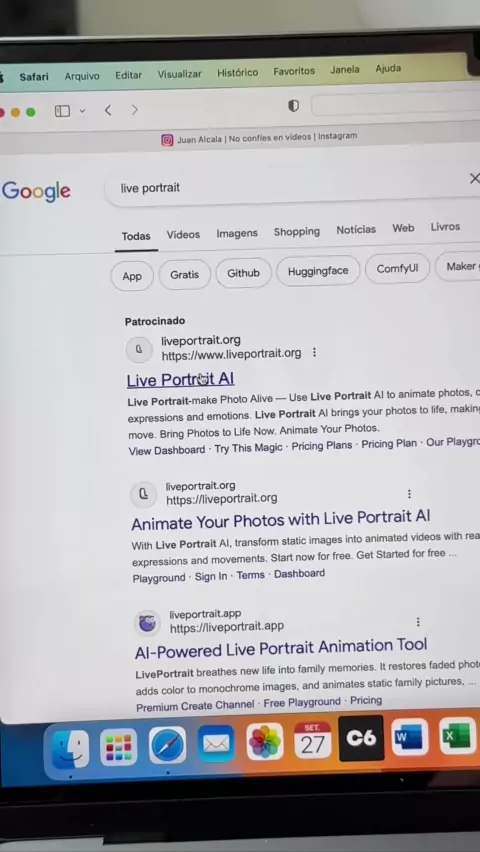Open Photos app in the dock
Image resolution: width=480 pixels, height=852 pixels.
click(265, 741)
